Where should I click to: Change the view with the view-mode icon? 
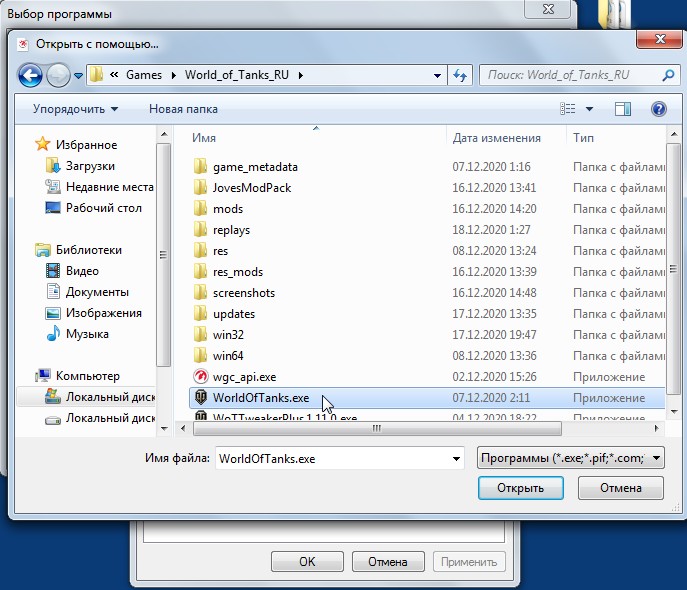click(568, 109)
